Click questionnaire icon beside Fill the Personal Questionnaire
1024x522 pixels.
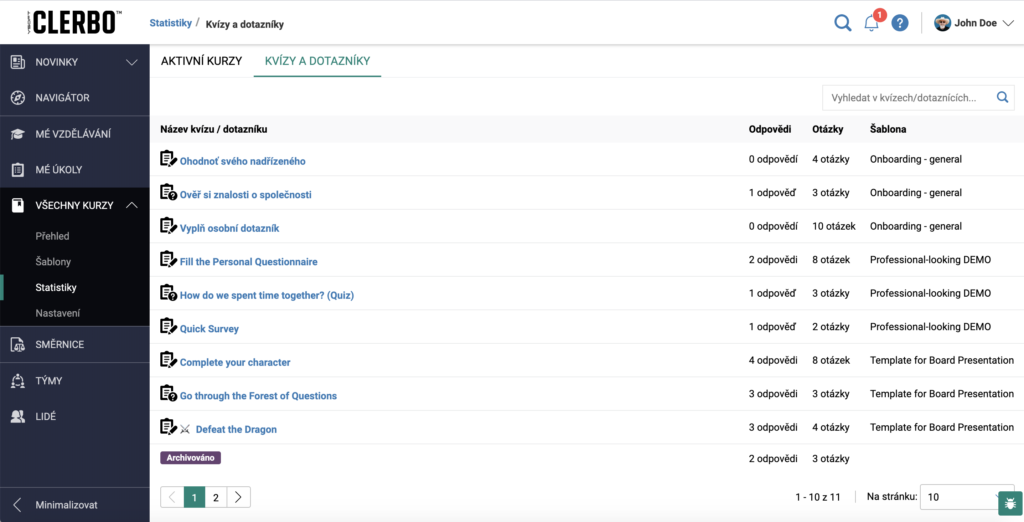168,259
